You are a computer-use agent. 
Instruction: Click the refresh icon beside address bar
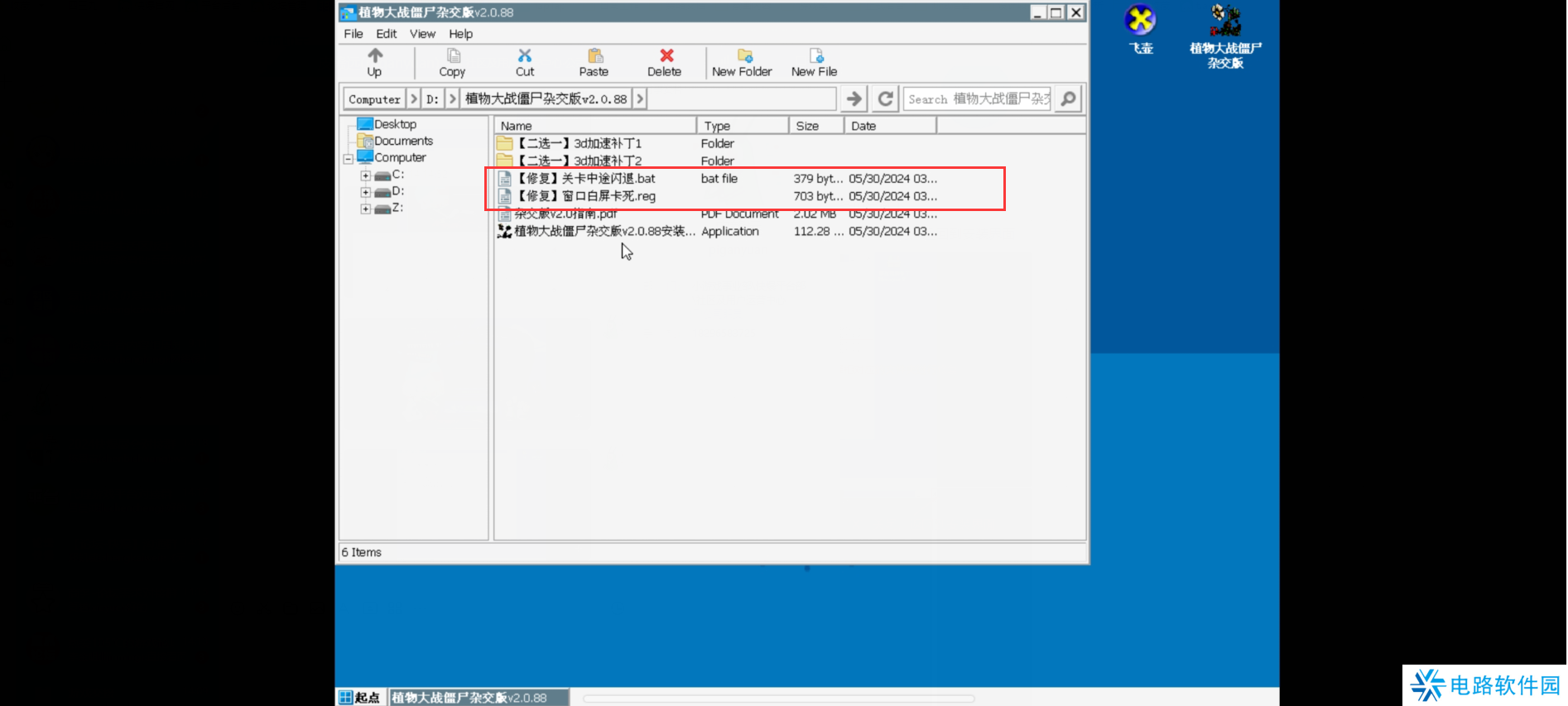pos(885,99)
